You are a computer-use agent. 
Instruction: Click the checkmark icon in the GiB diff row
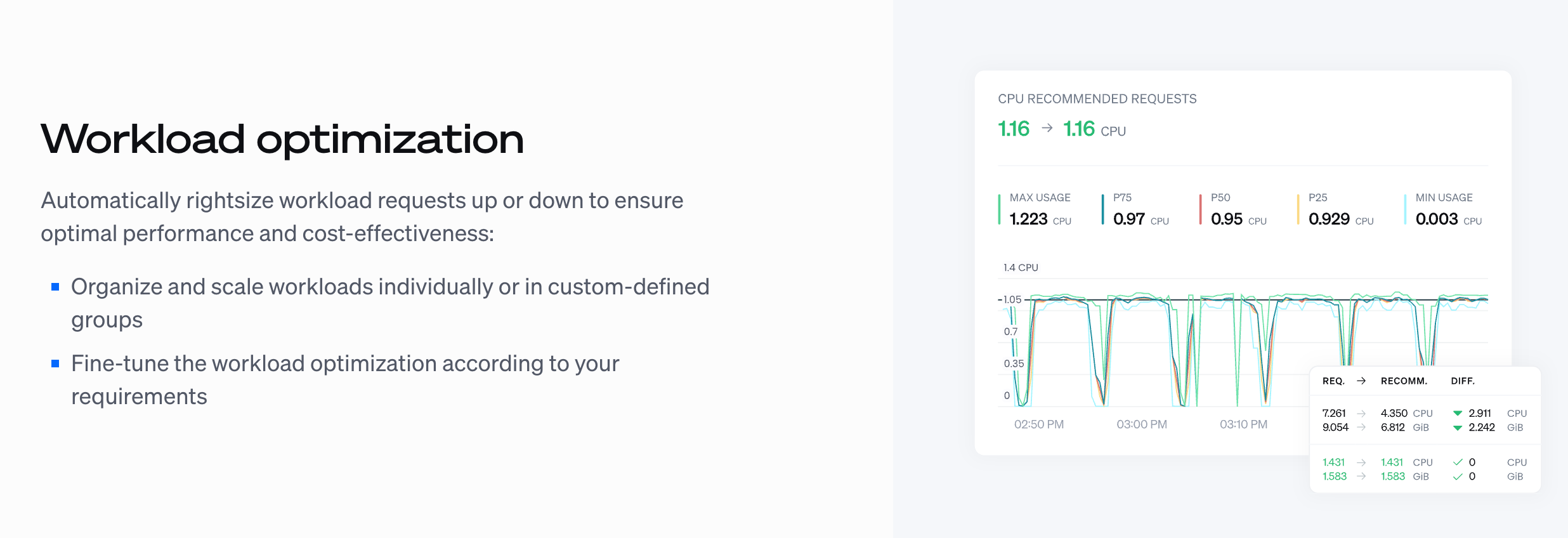1458,476
